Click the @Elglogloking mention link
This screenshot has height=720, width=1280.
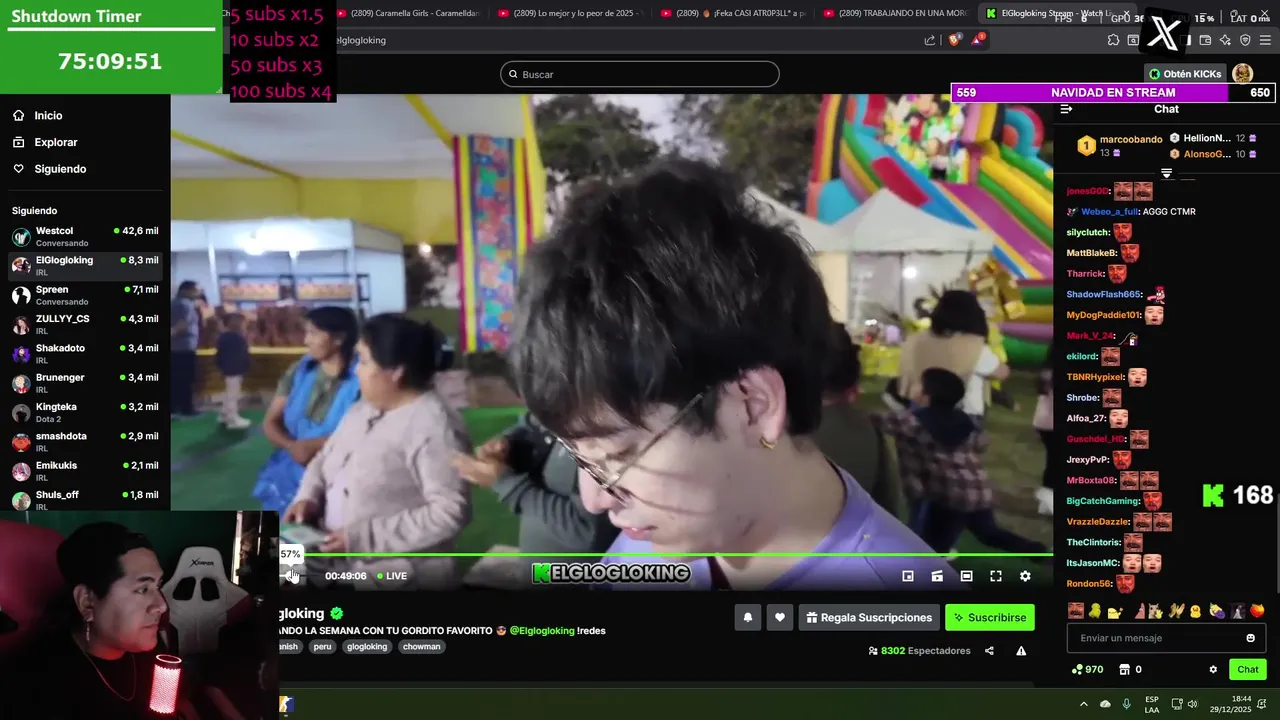(x=542, y=631)
